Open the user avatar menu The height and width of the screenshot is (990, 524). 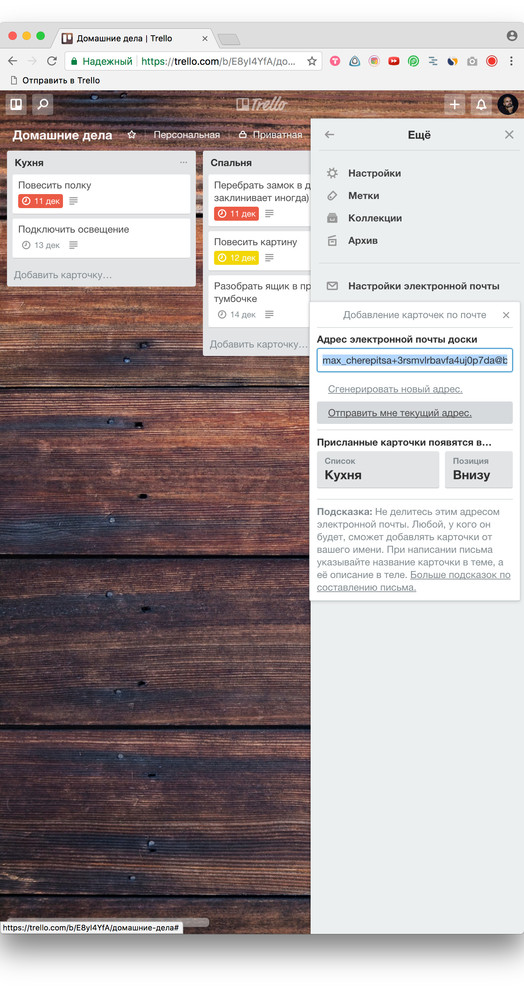click(x=508, y=104)
